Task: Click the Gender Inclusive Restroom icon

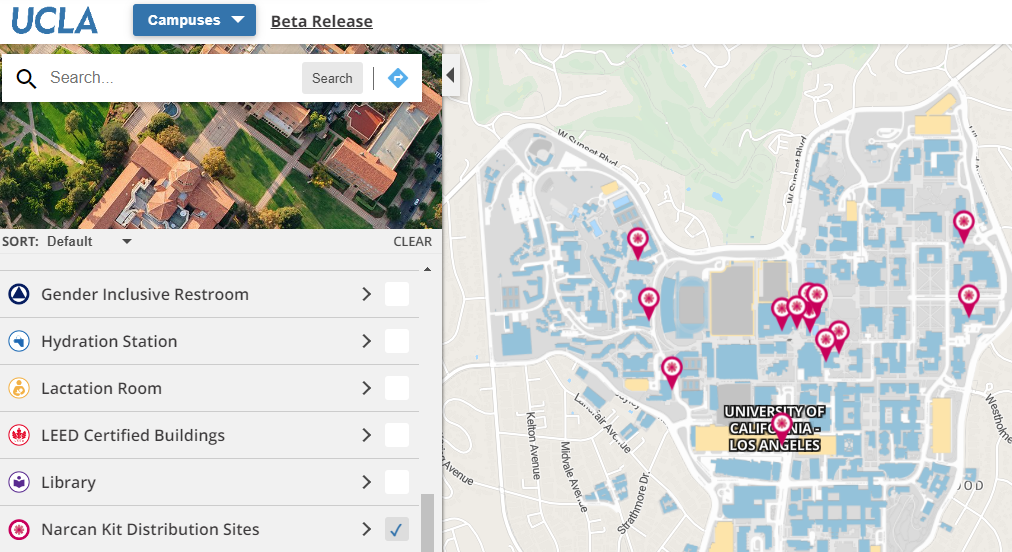Action: pos(19,294)
